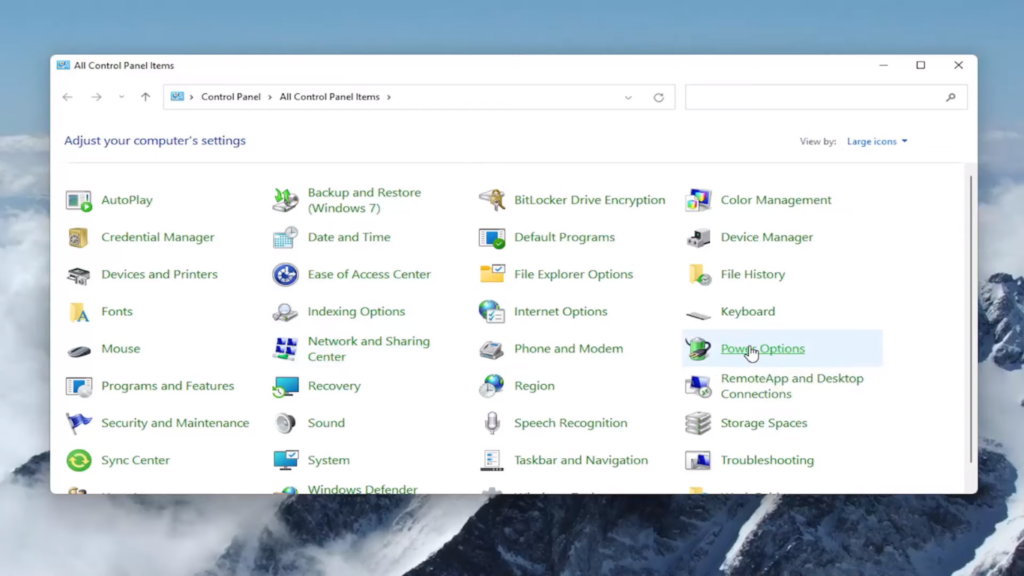Open the Network and Sharing Center icon
Viewport: 1024px width, 576px height.
click(x=285, y=349)
